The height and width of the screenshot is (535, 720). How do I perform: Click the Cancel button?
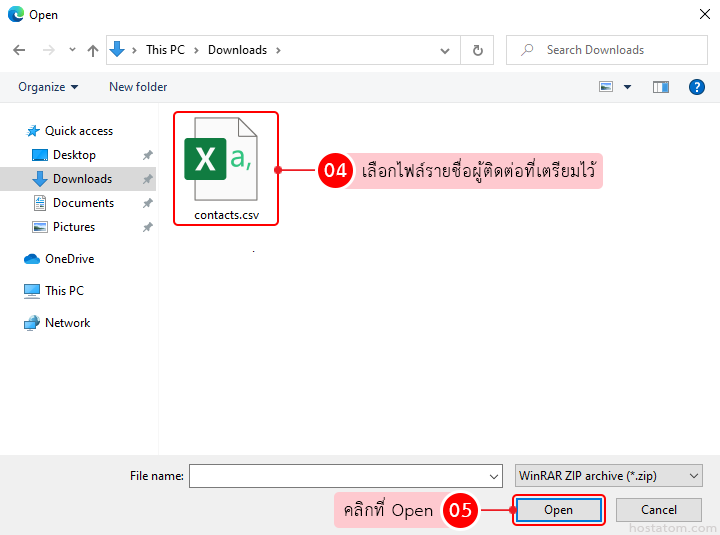pyautogui.click(x=659, y=510)
